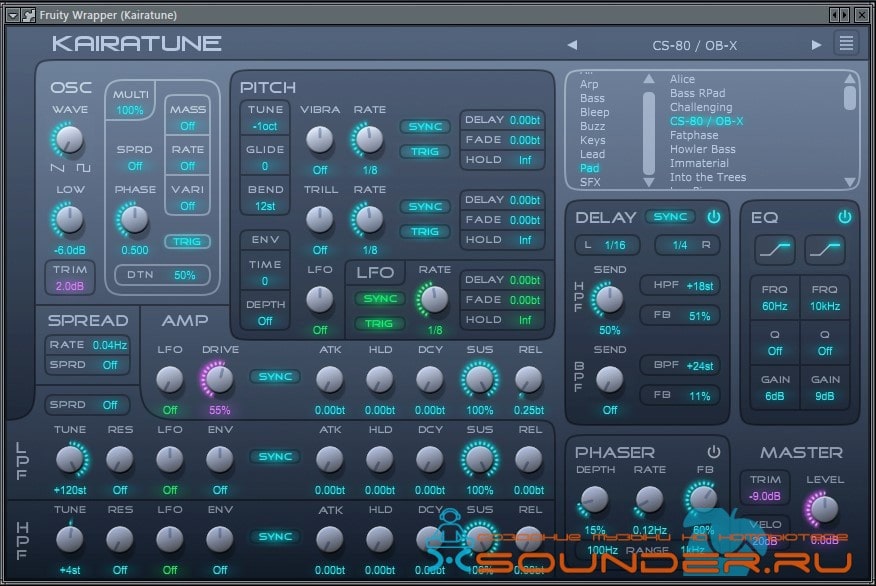Open the Fruity Wrapper options arrow
Screen dimensions: 876x586
tap(13, 15)
